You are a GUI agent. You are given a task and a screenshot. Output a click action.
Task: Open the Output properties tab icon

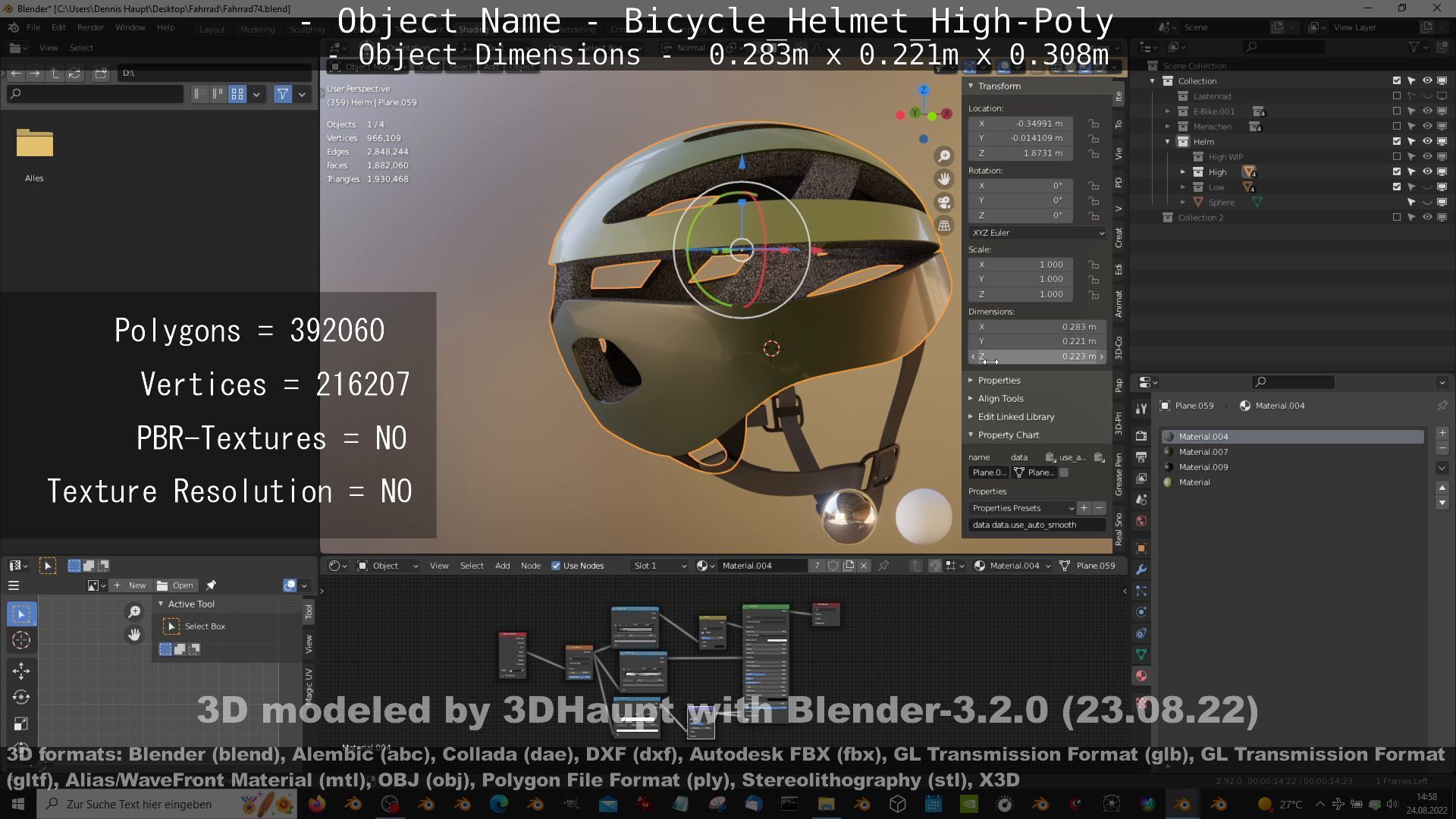coord(1141,457)
